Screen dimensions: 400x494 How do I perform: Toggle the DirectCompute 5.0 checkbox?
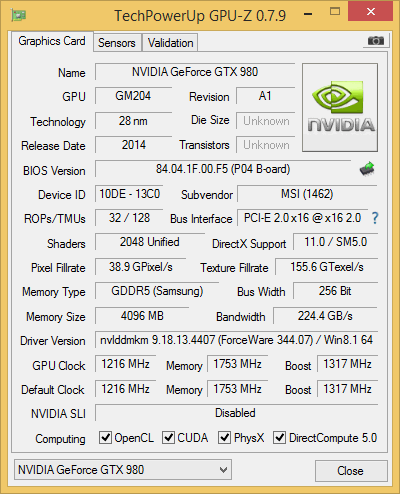[279, 437]
